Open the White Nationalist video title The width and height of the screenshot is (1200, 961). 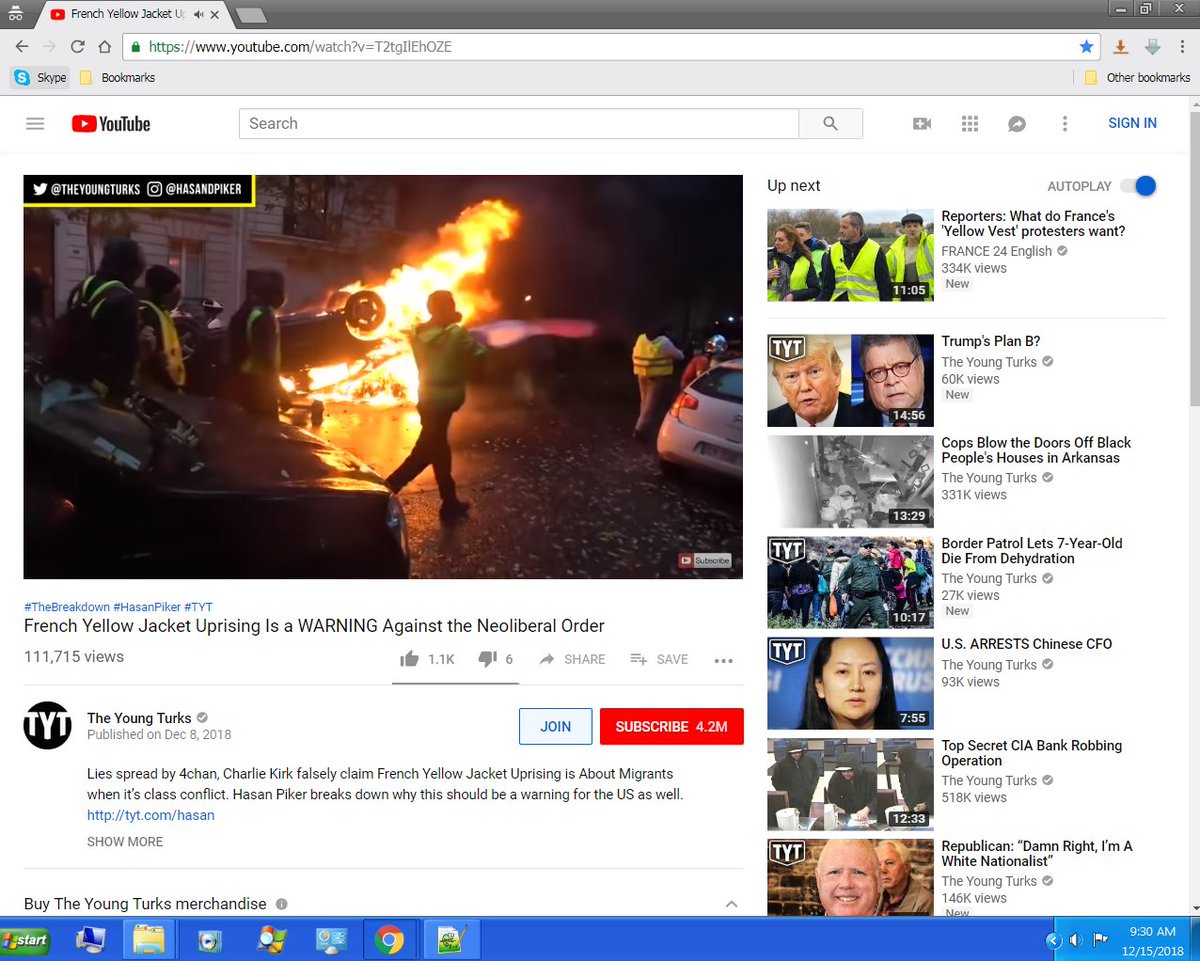click(x=1037, y=854)
